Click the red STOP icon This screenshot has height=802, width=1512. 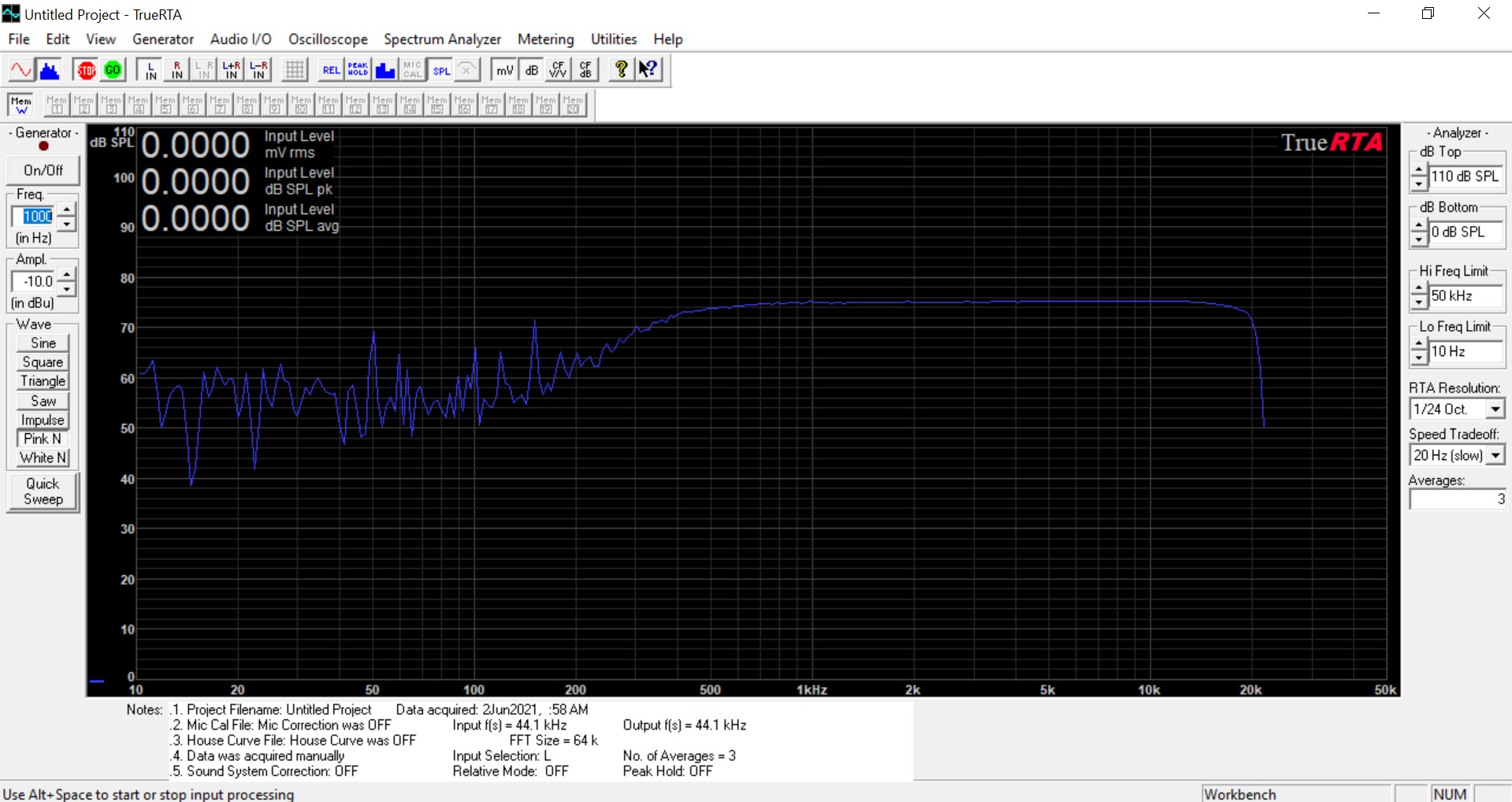86,70
